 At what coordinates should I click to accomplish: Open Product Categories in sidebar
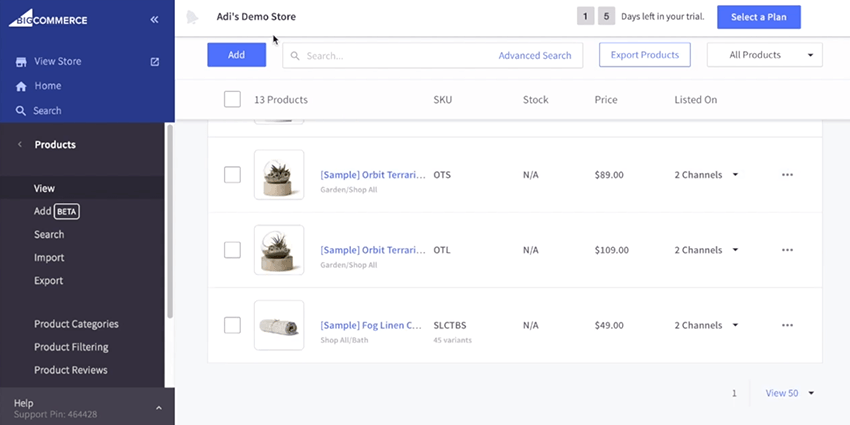76,324
